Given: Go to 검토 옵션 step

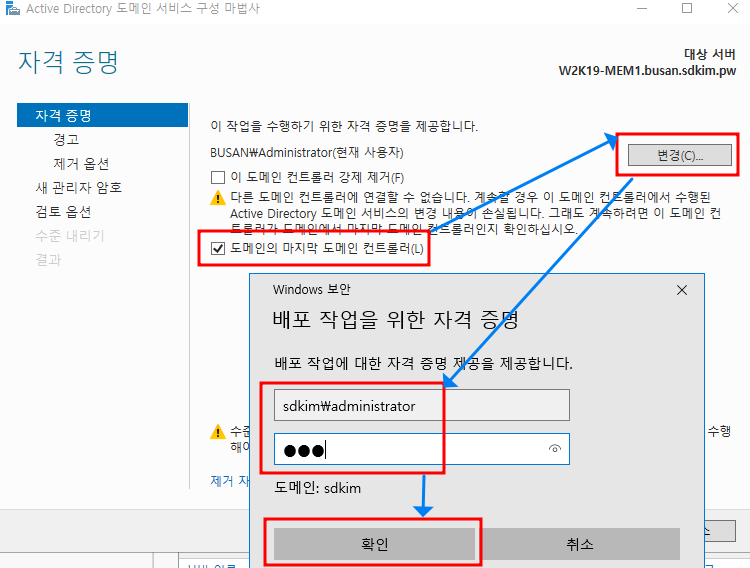Looking at the screenshot, I should pos(63,212).
